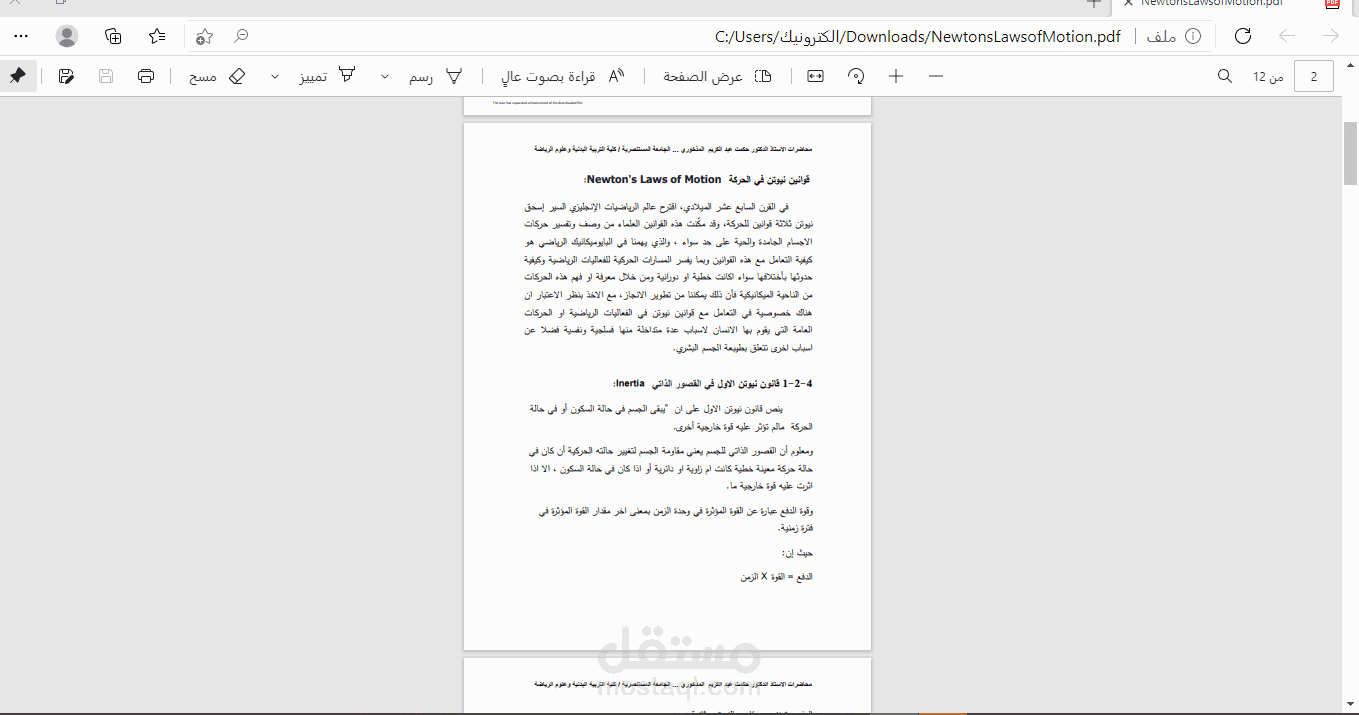Zoom out with the minus icon
The image size is (1359, 715).
coord(936,76)
